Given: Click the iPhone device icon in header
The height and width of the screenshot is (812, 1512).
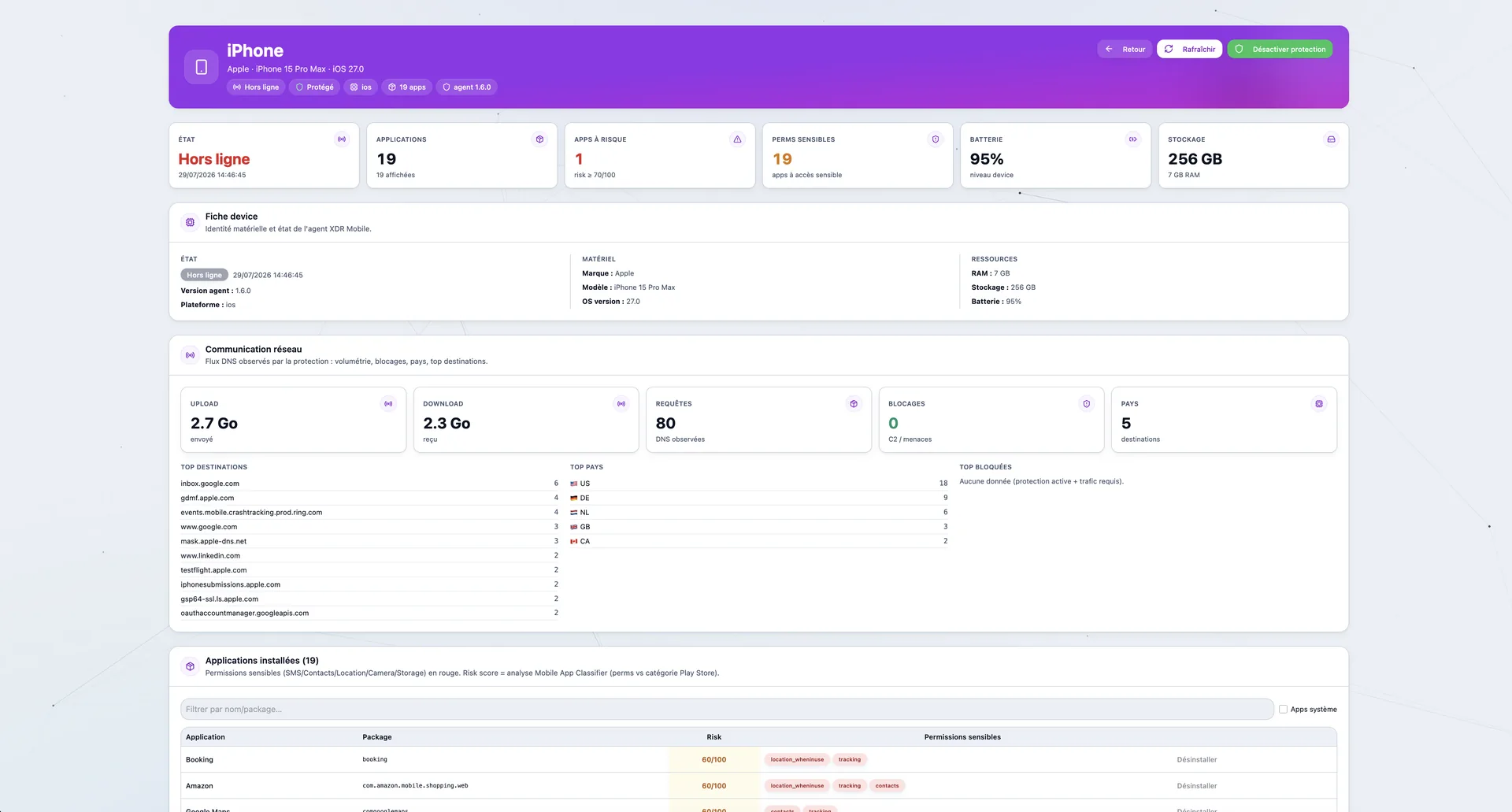Looking at the screenshot, I should pos(201,67).
